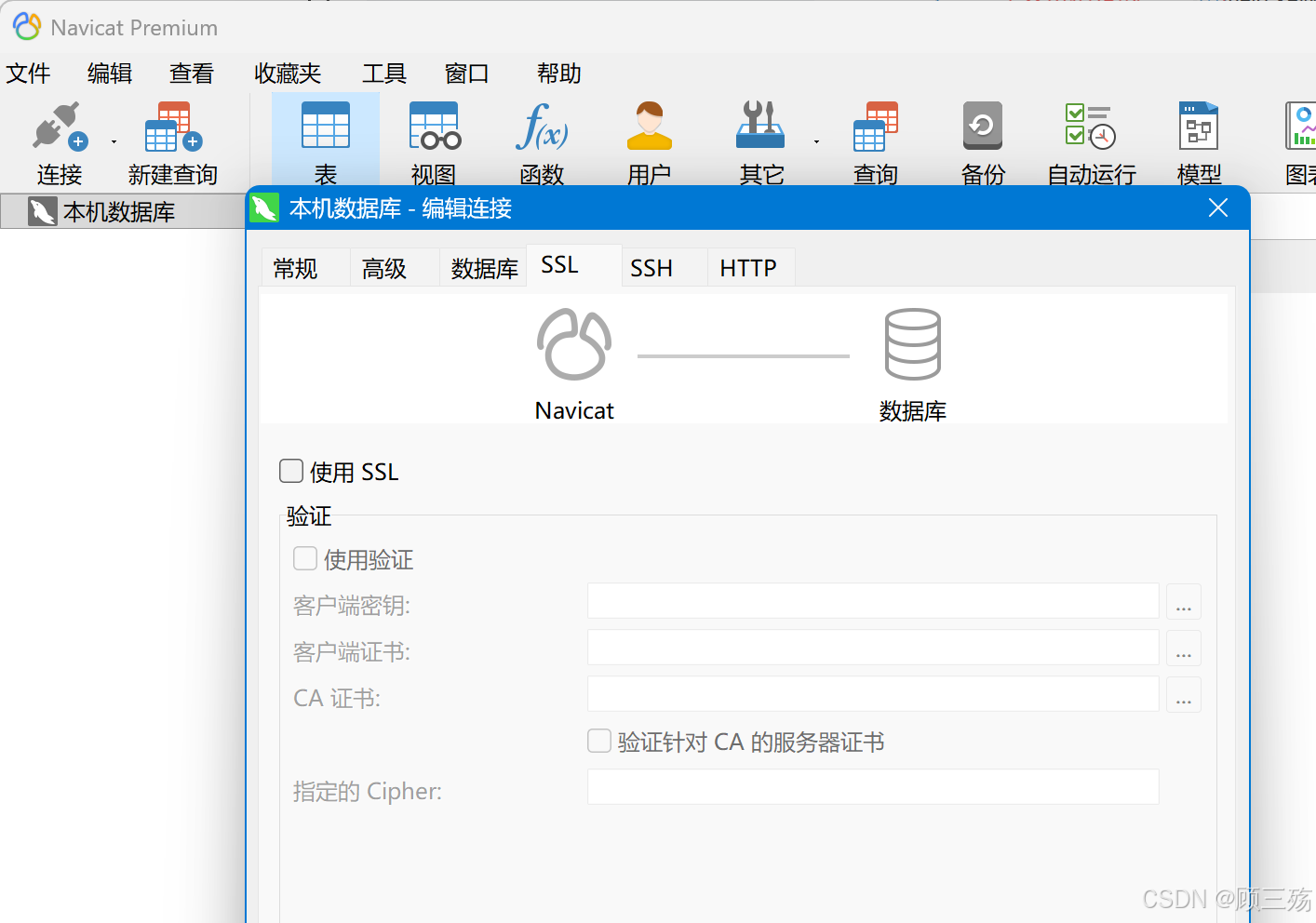Viewport: 1316px width, 923px height.
Task: Browse for CA 证书 file with ... button
Action: pyautogui.click(x=1184, y=695)
